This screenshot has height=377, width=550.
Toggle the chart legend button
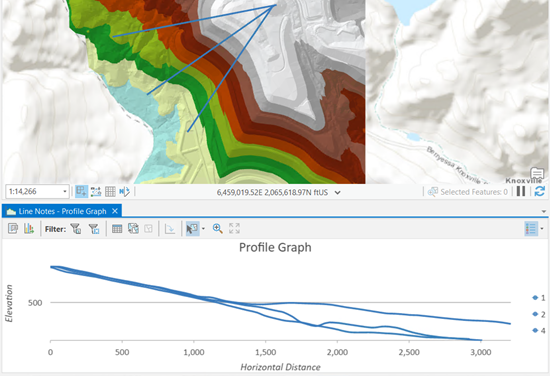[531, 229]
